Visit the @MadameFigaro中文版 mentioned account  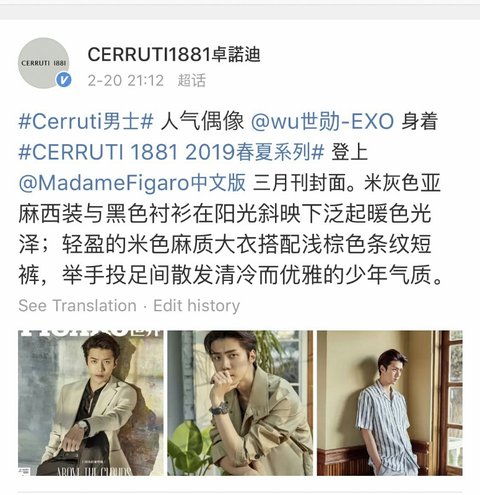coord(132,183)
